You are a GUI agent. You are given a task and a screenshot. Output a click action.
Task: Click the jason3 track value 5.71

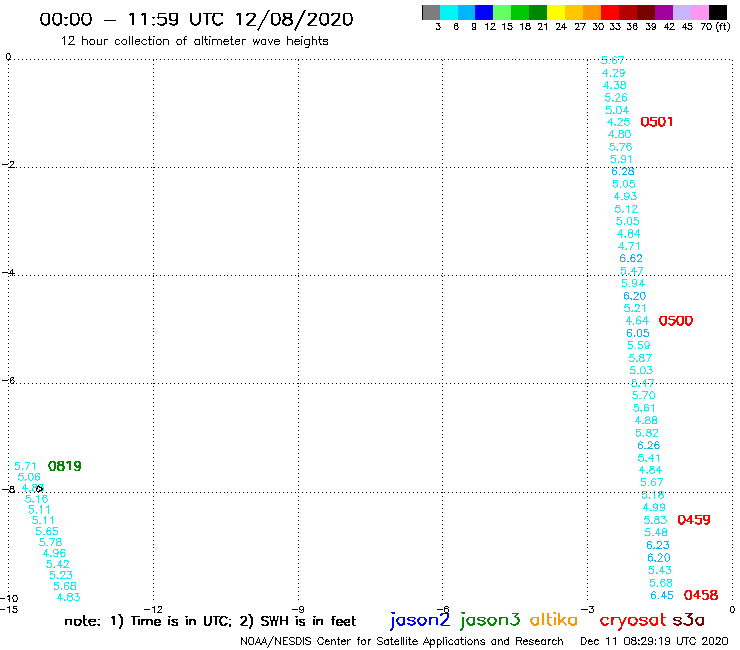25,466
